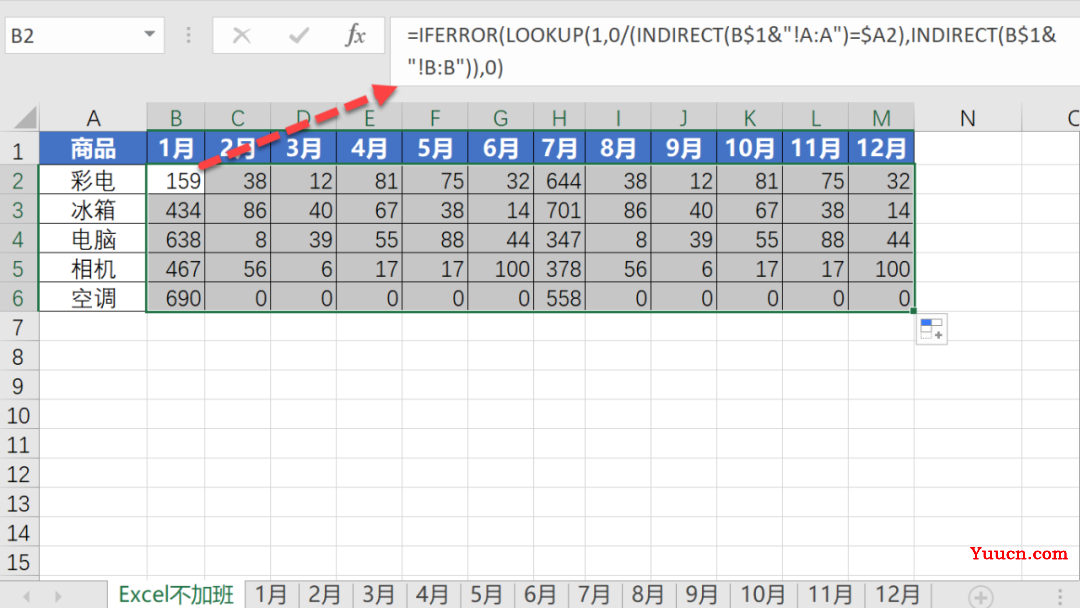This screenshot has width=1080, height=608.
Task: Select row 6 header
Action: point(18,298)
